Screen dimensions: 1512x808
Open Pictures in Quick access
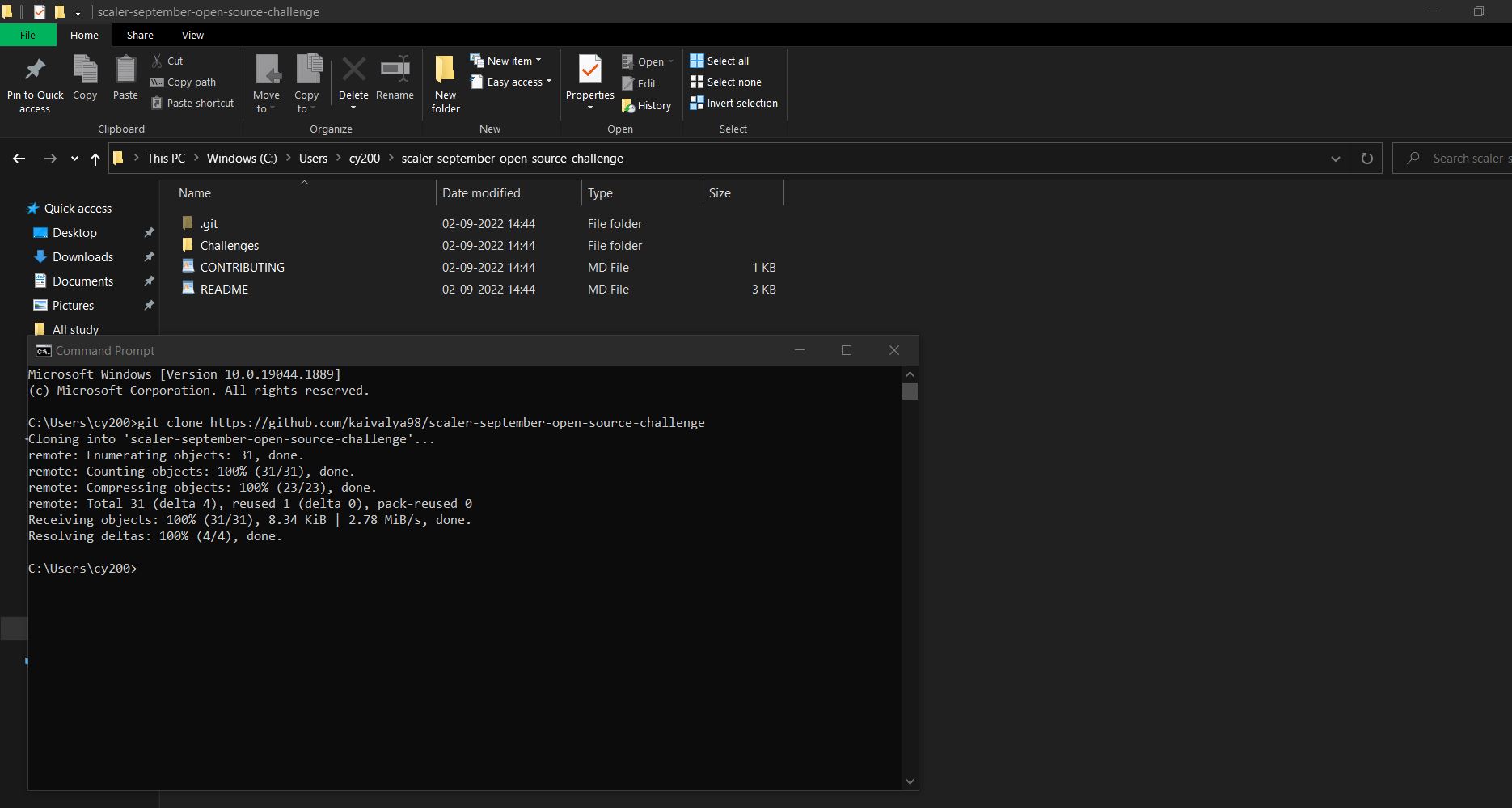[x=73, y=306]
